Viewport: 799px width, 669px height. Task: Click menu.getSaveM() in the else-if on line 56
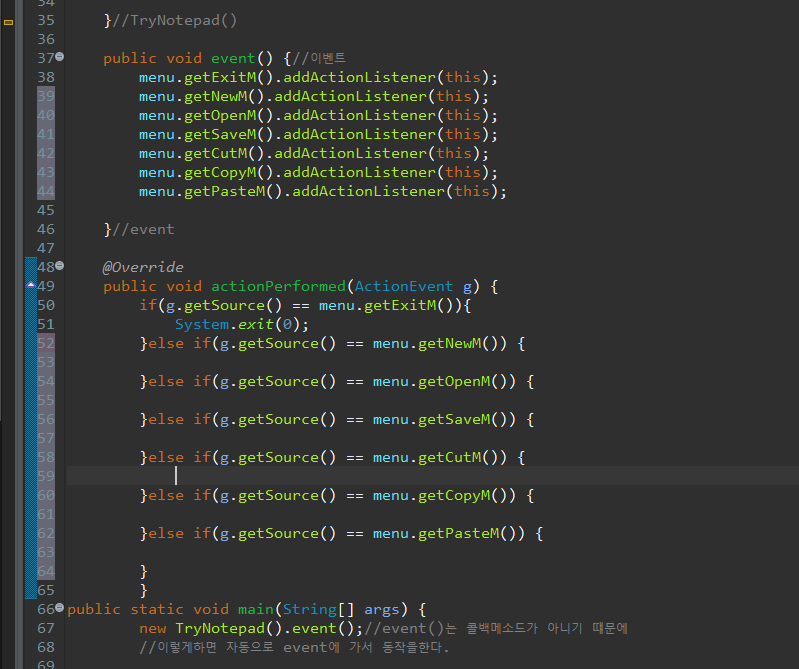pos(444,419)
